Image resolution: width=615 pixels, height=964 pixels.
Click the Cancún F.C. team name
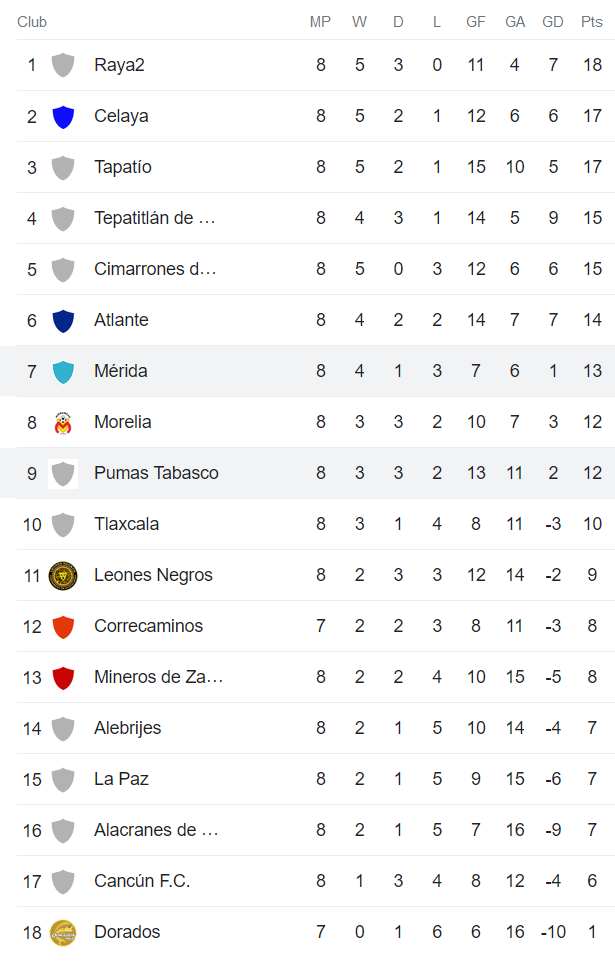pyautogui.click(x=142, y=881)
